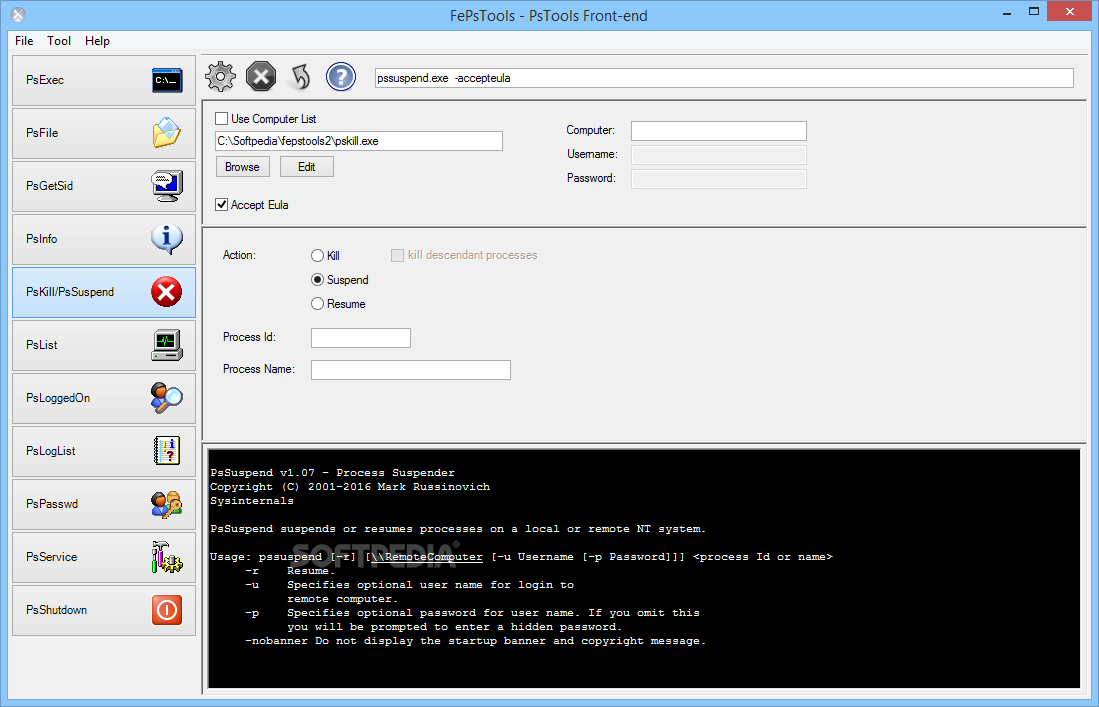Screen dimensions: 1099x707
Task: Click the Process Name input field
Action: [411, 370]
